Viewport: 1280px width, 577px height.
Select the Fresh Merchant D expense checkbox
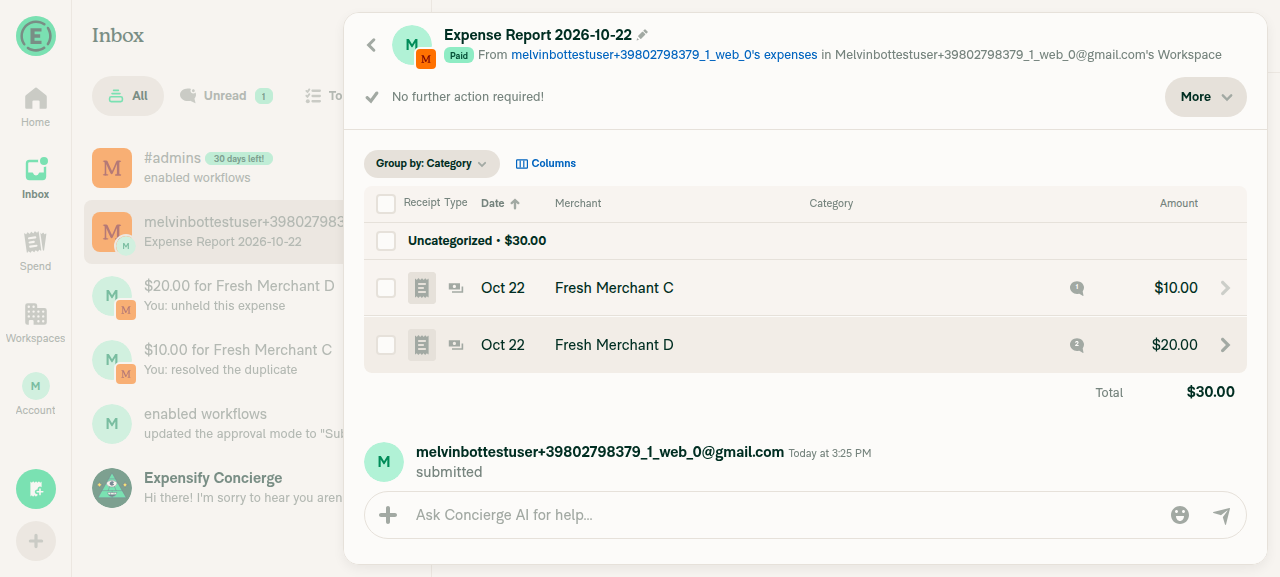(x=386, y=345)
